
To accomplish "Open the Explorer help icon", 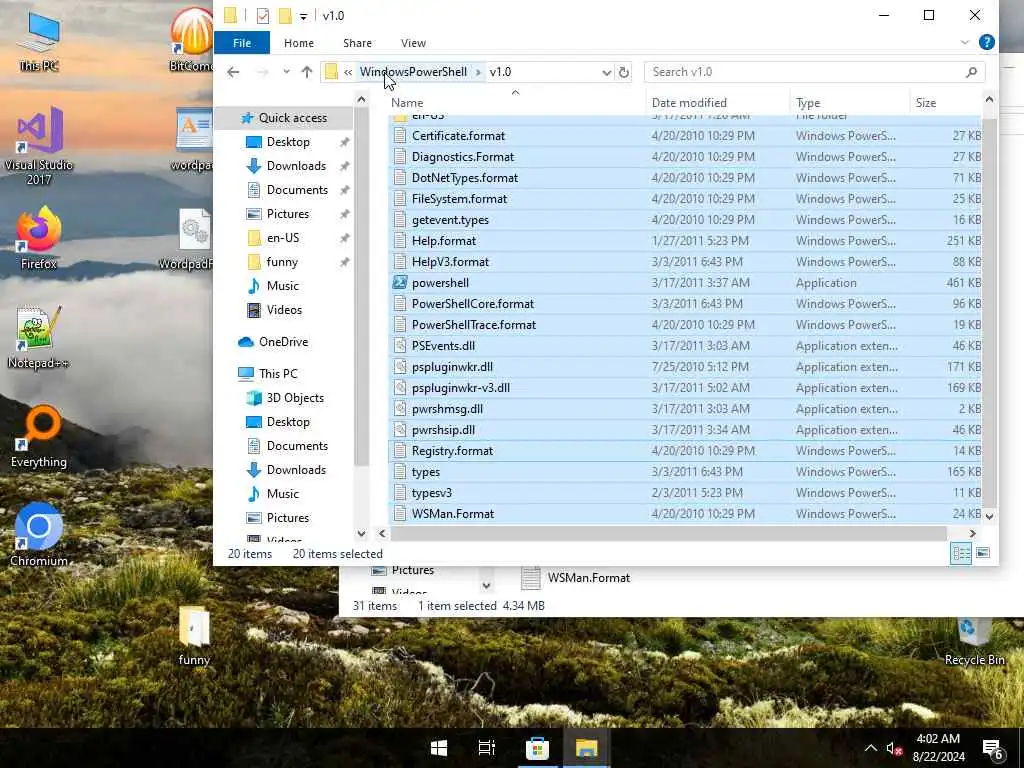I will point(987,42).
